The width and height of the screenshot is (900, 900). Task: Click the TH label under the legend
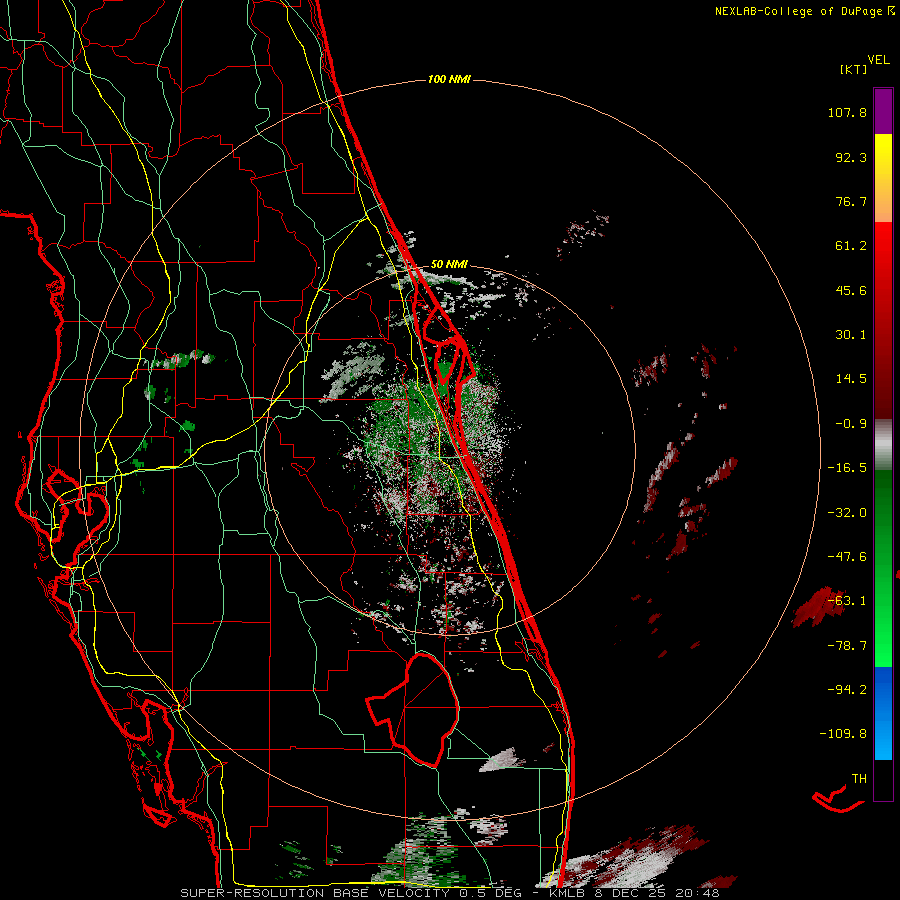859,779
